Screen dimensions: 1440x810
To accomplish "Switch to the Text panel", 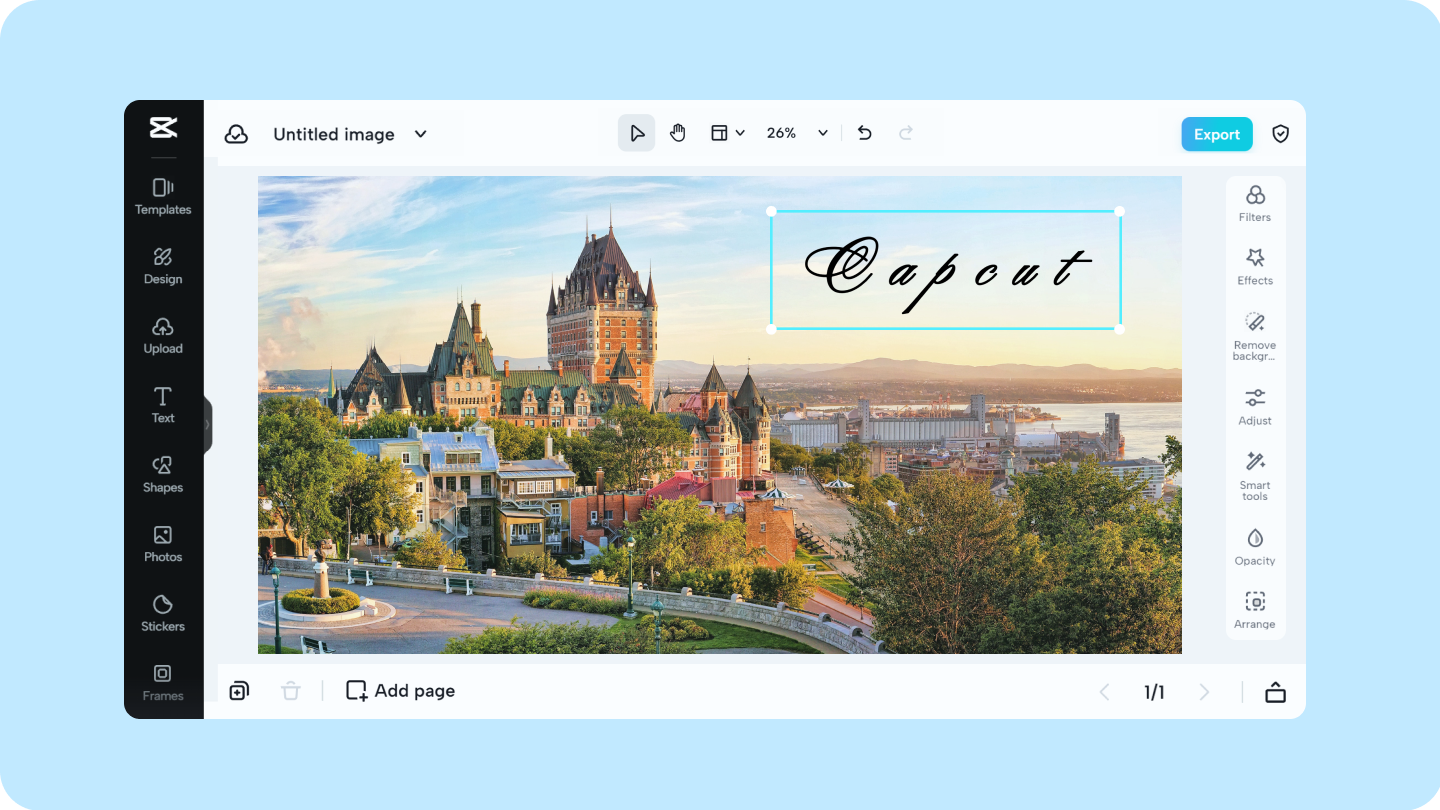I will pos(162,404).
